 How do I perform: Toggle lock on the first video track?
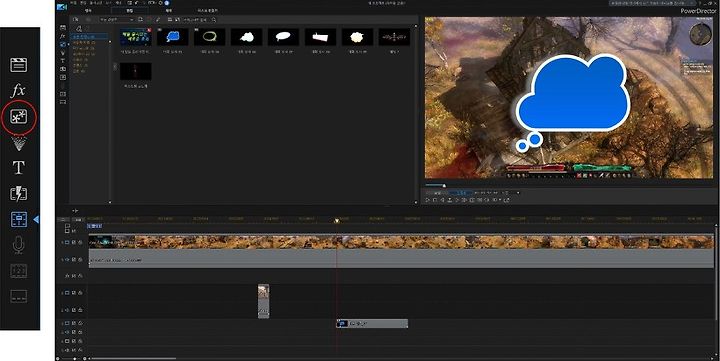click(x=80, y=242)
